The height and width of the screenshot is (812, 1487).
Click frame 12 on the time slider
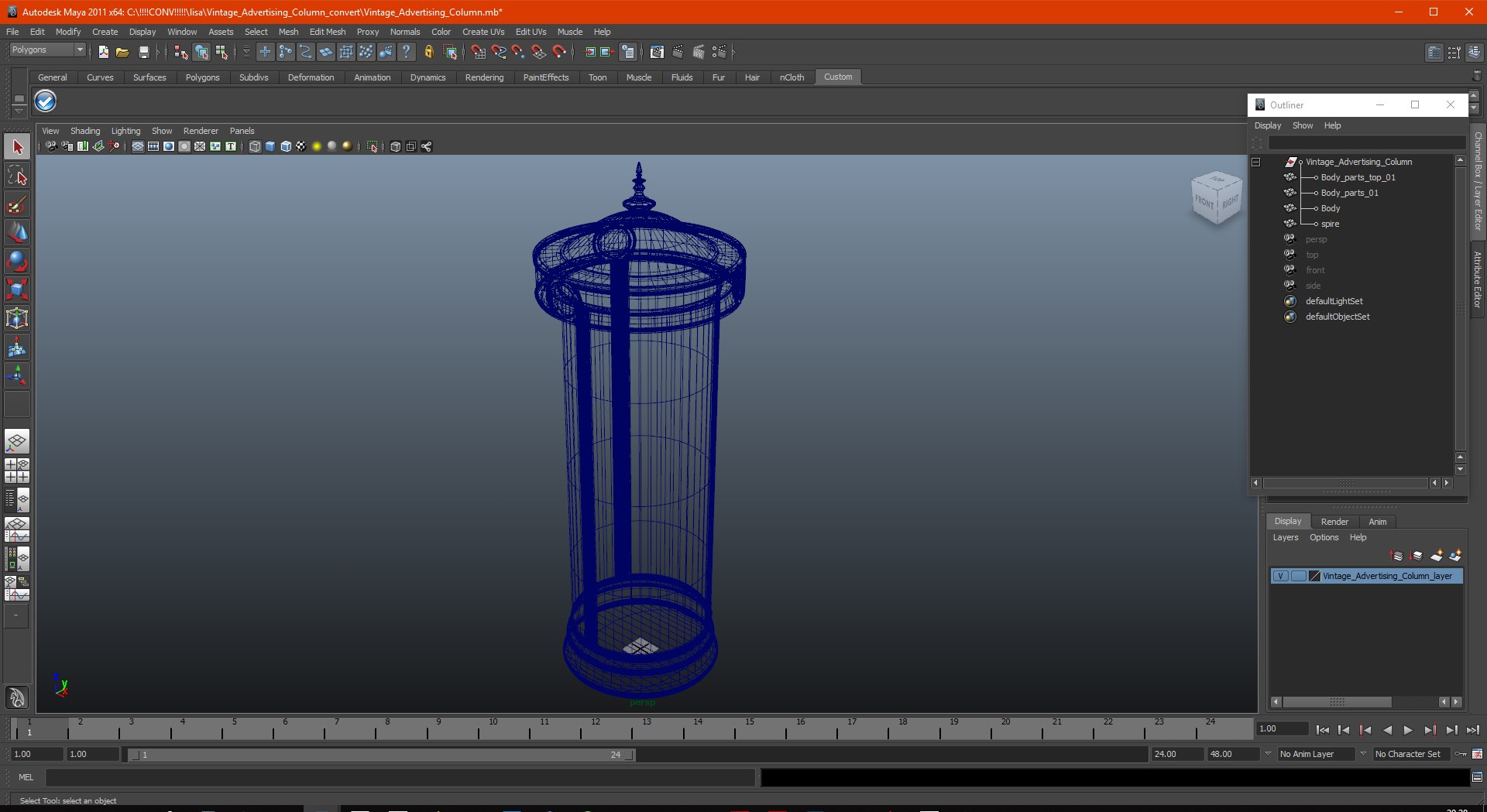(596, 728)
